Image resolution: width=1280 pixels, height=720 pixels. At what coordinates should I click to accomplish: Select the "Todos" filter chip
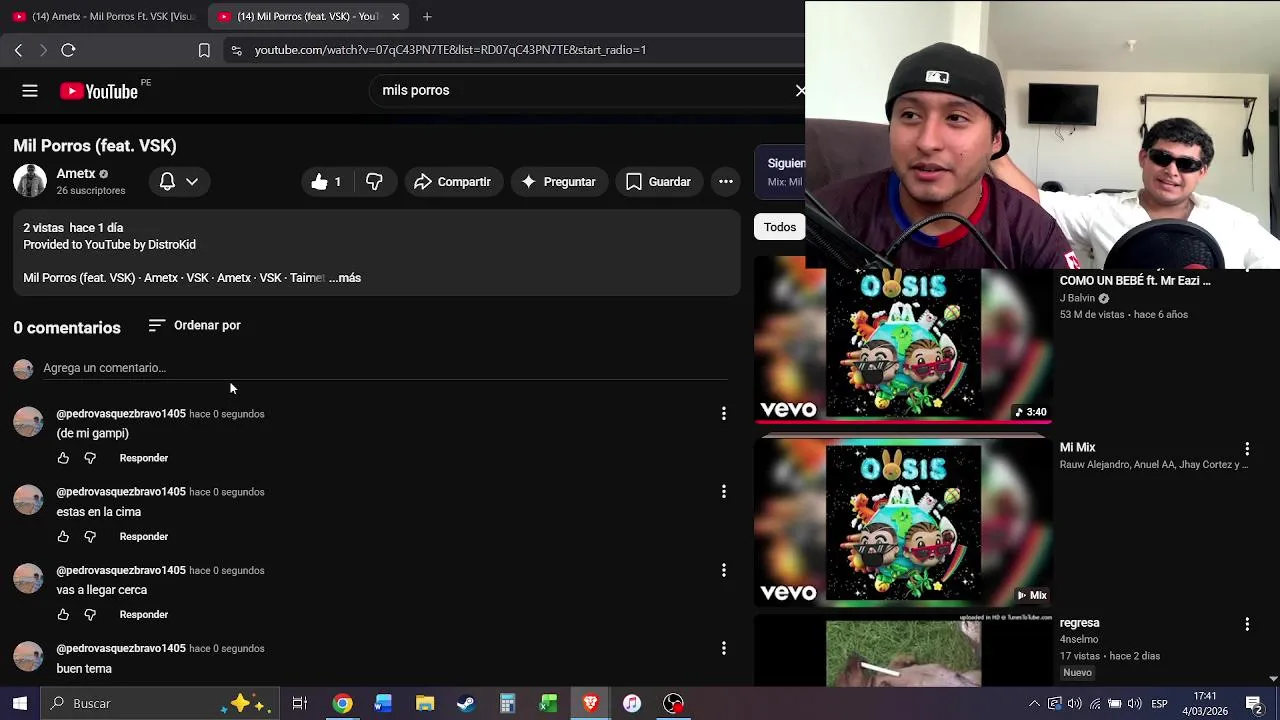coord(780,227)
